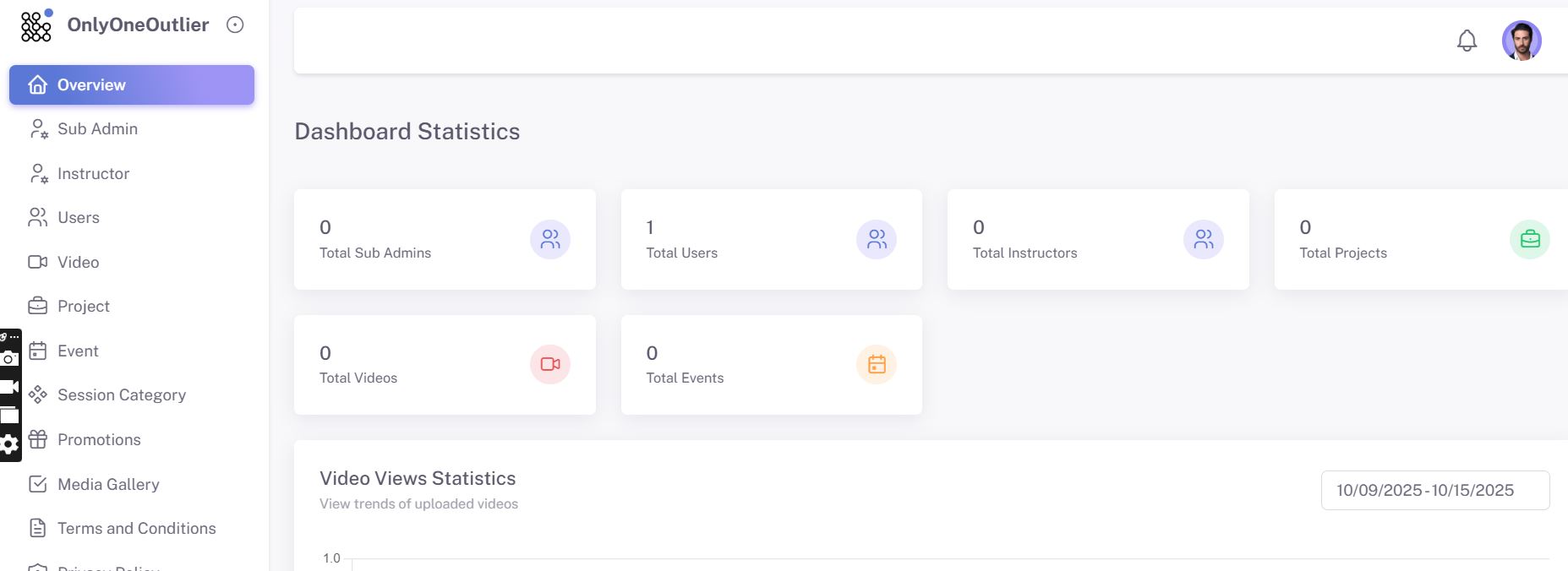Open the Media Gallery link

point(108,485)
